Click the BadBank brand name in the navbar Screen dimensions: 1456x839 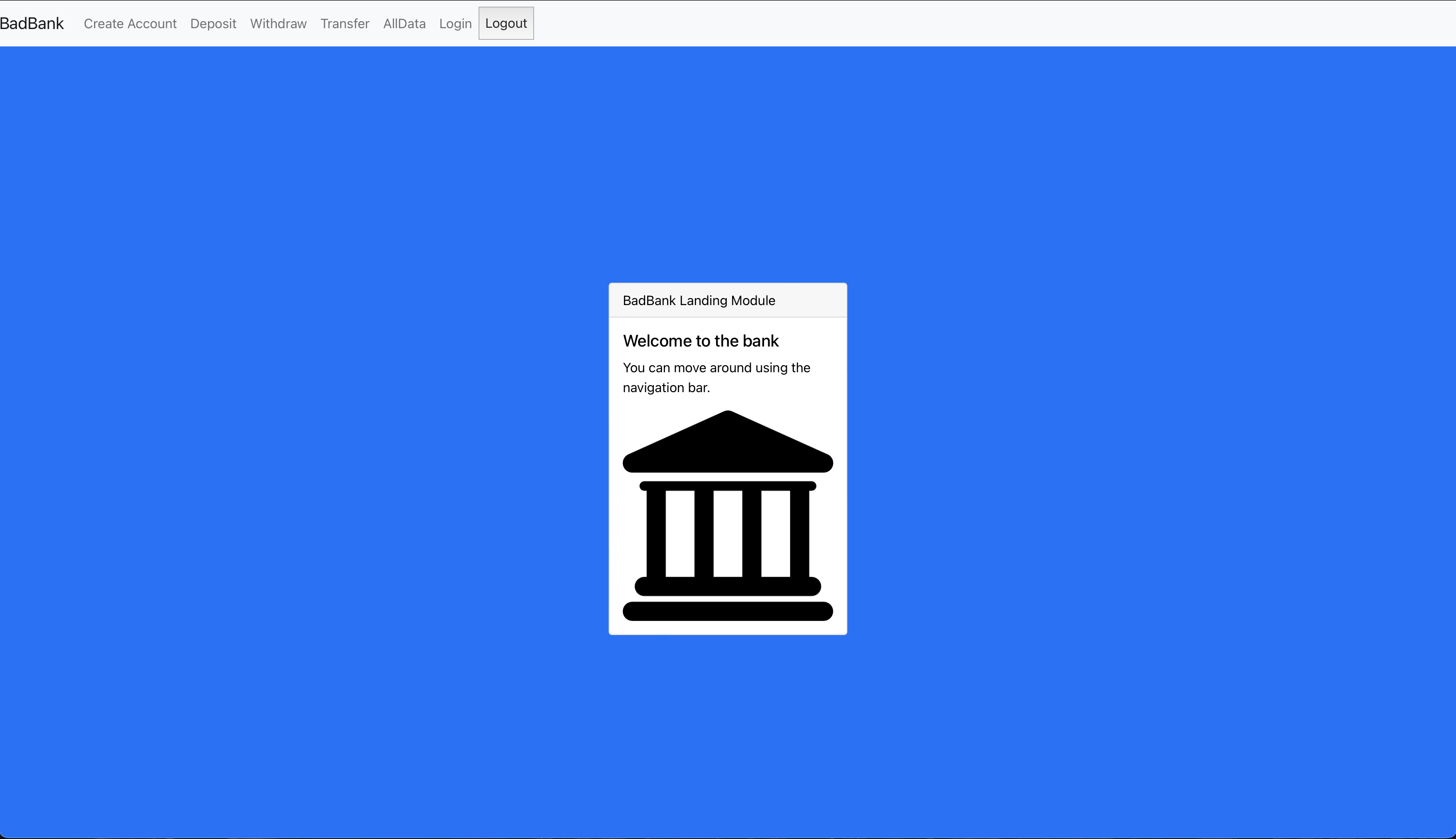(31, 24)
